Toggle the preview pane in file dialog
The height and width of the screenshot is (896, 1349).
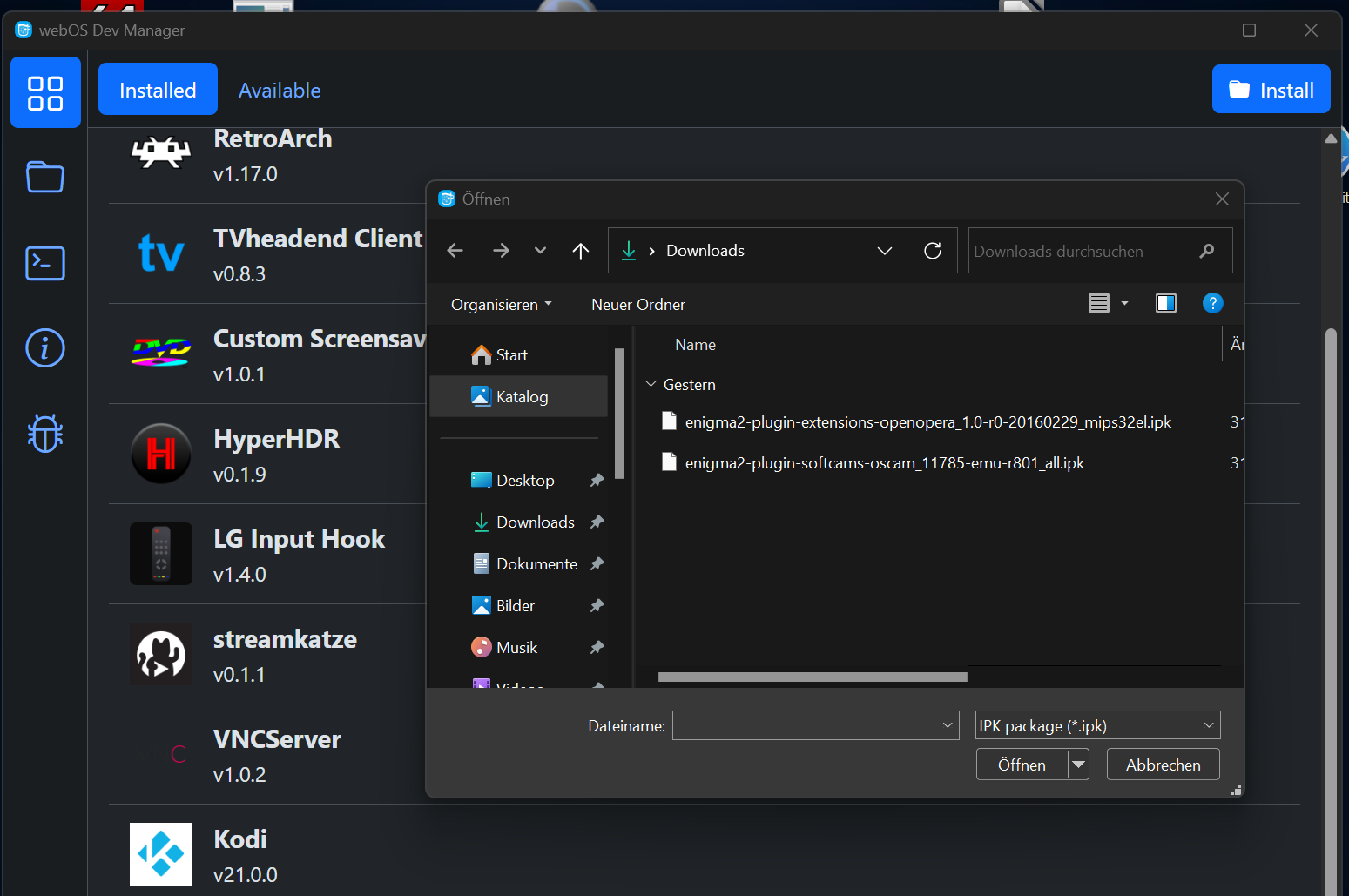(1166, 303)
